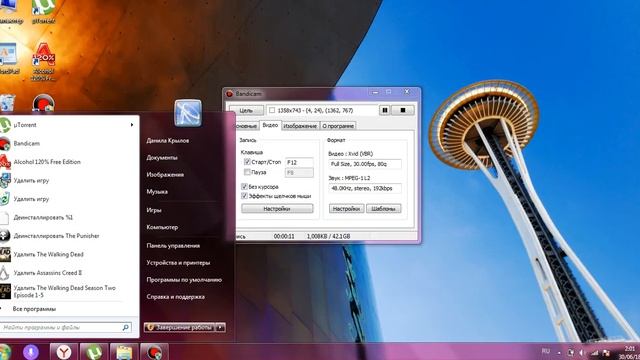Click the 'Full Size, 30.00fps, 80q' field
This screenshot has height=360, width=640.
[x=365, y=164]
